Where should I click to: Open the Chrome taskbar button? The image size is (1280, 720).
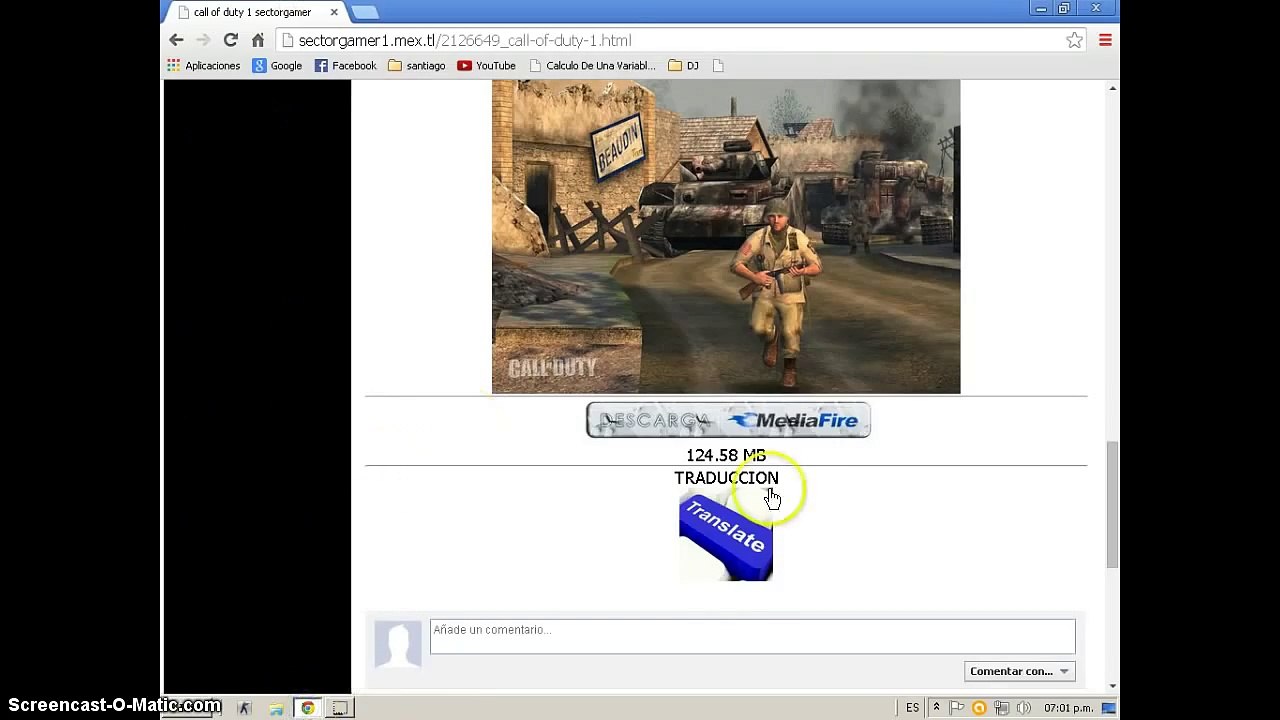[x=308, y=708]
